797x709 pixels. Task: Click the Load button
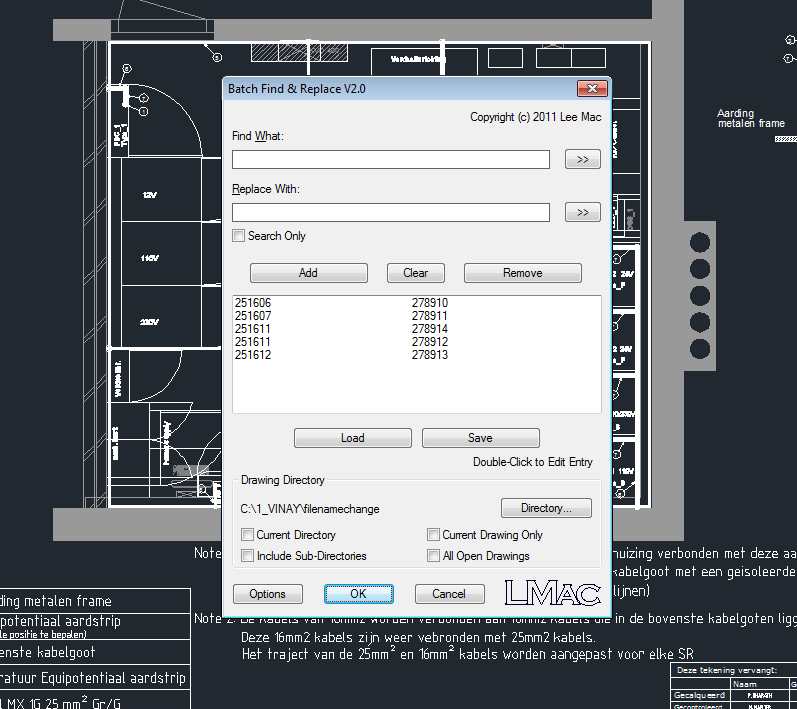[x=353, y=438]
